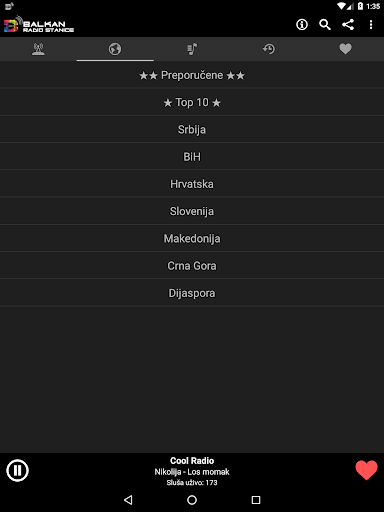
Task: Expand the Srbija stations category
Action: click(x=192, y=130)
